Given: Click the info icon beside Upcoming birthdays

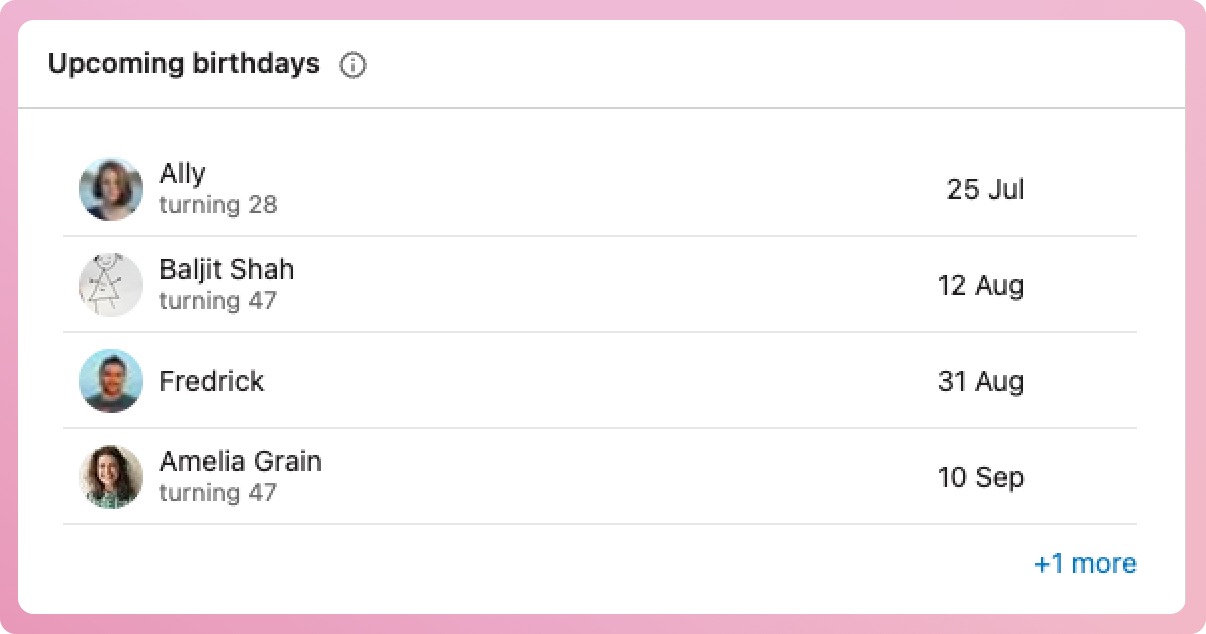Looking at the screenshot, I should 353,66.
